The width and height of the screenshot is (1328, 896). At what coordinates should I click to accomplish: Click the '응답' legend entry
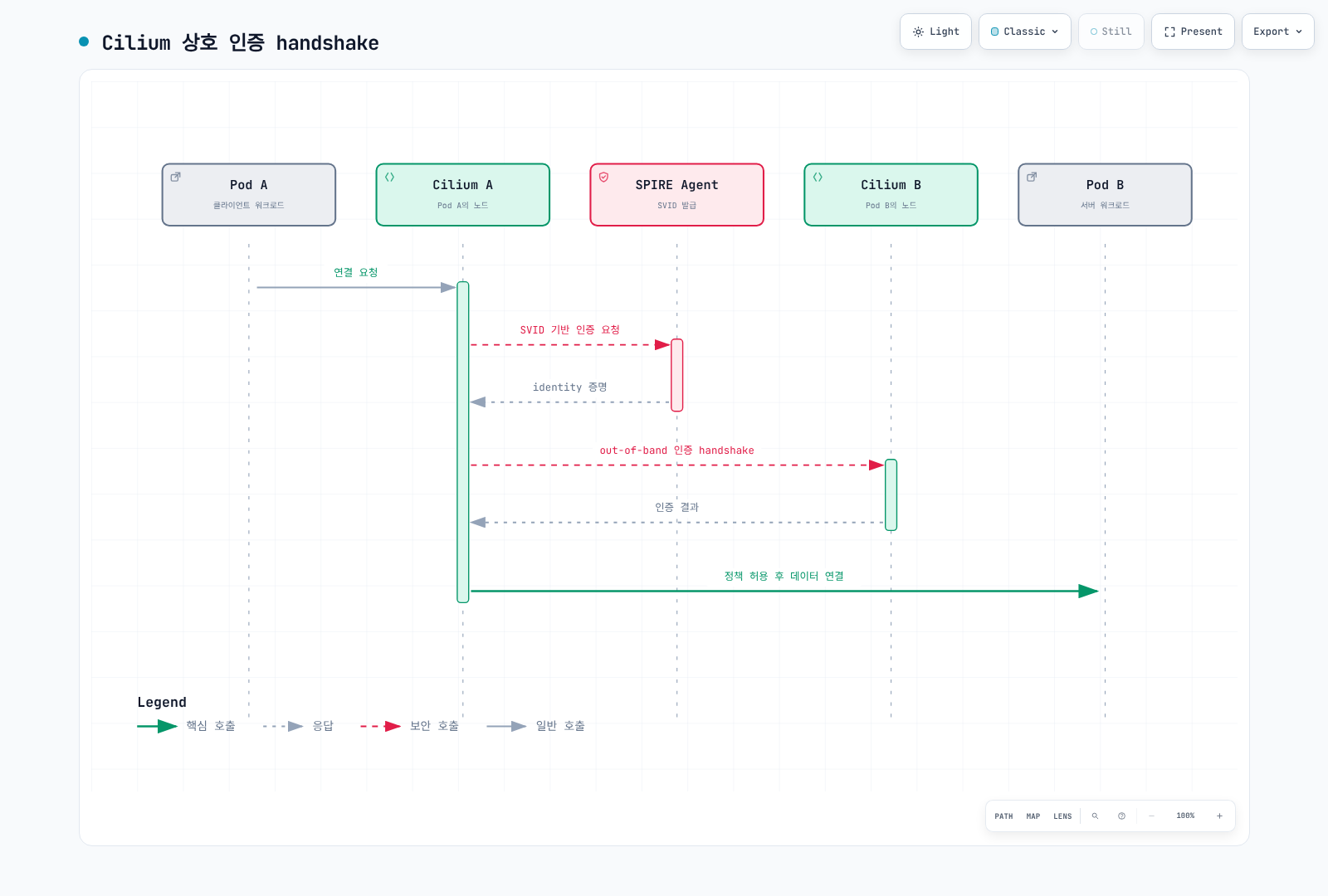point(299,726)
